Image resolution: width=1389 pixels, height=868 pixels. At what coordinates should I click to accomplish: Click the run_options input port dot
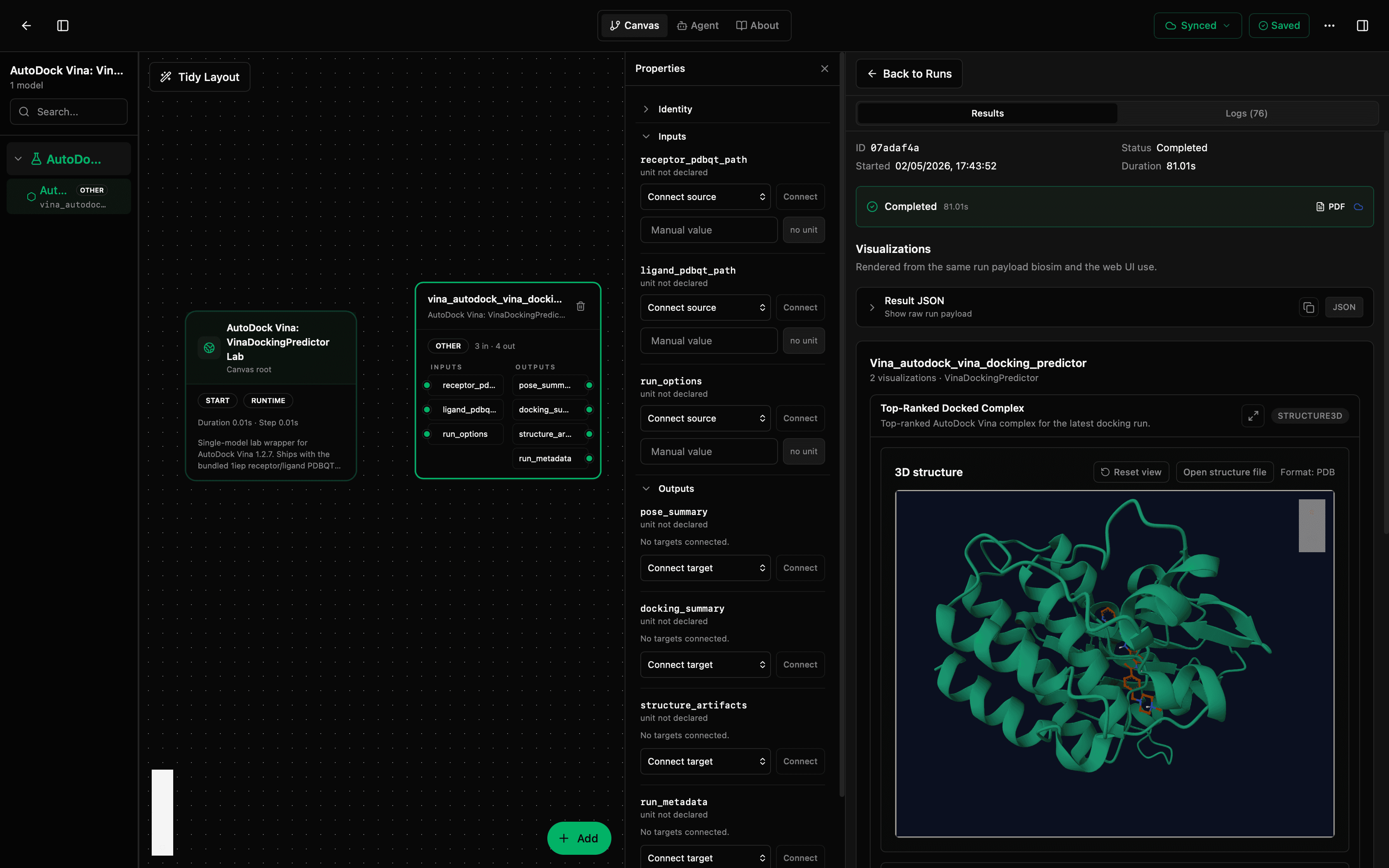click(x=427, y=434)
